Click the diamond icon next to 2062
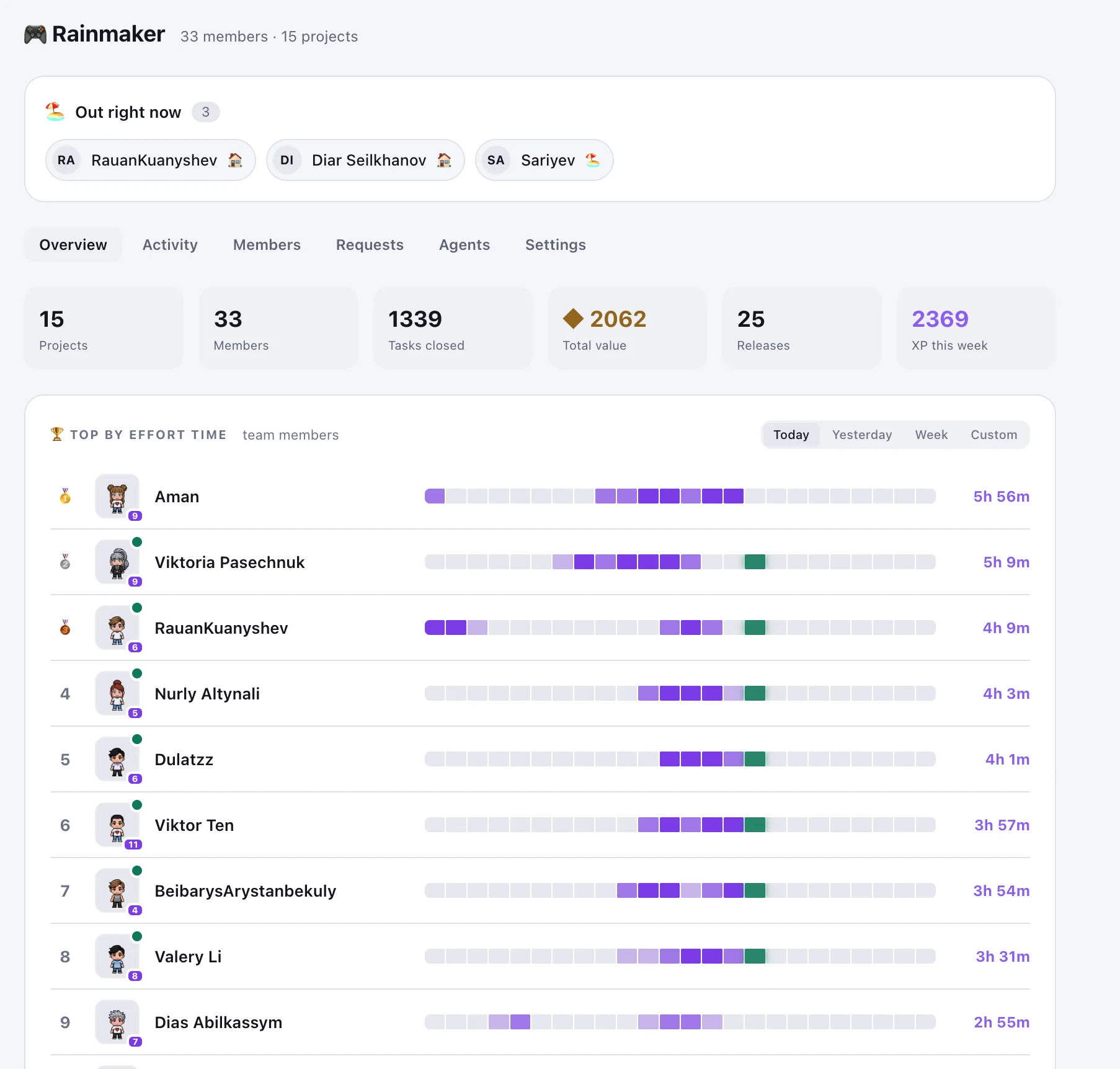 pos(573,319)
